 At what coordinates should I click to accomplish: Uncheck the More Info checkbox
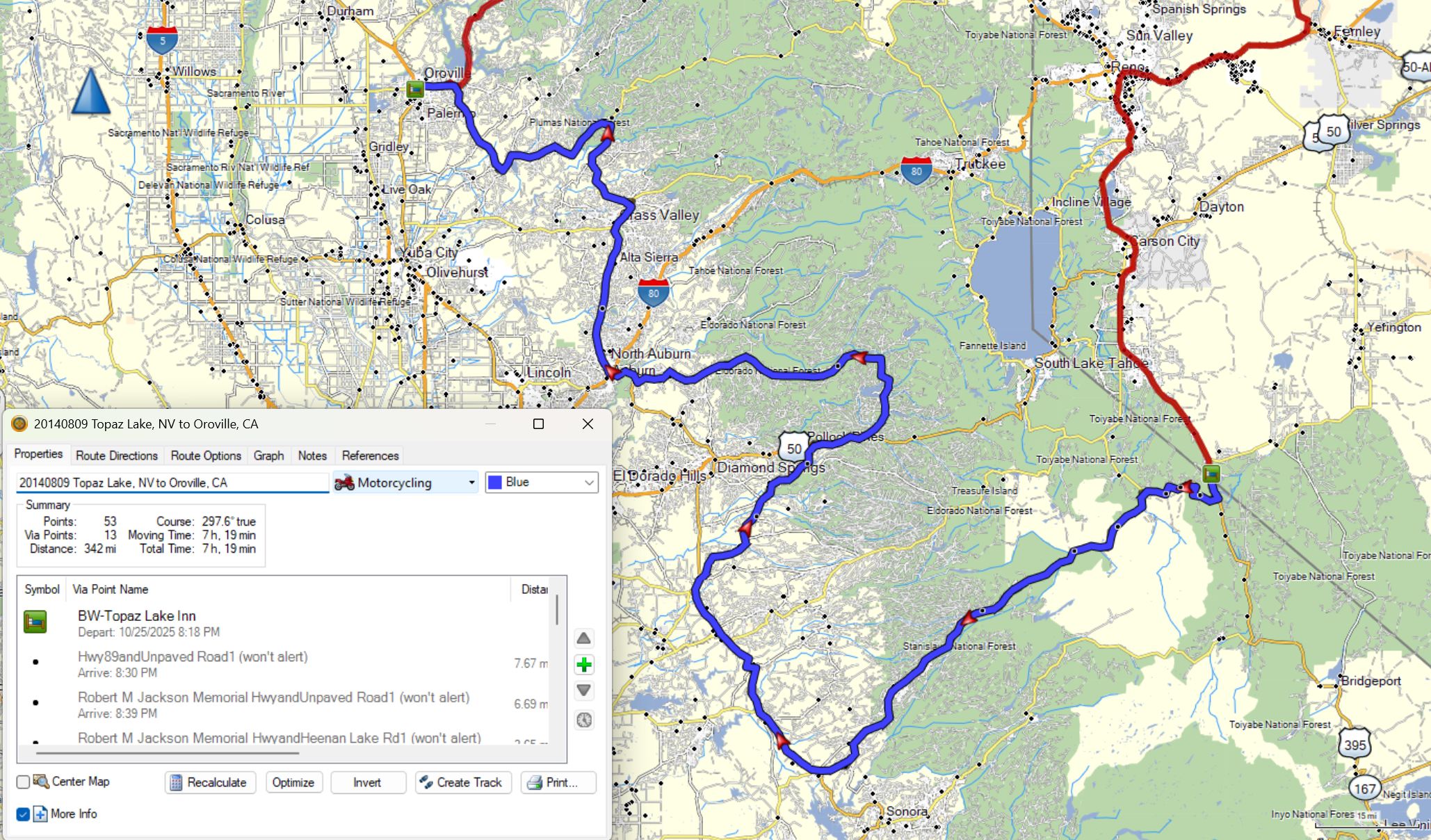23,814
